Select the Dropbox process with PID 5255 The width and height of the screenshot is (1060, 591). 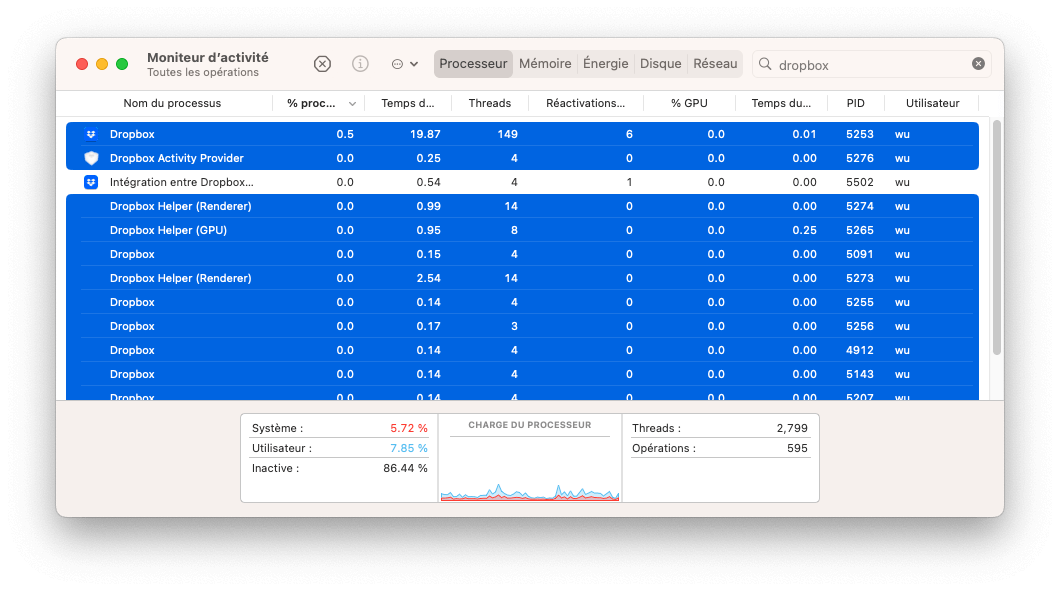tap(522, 302)
